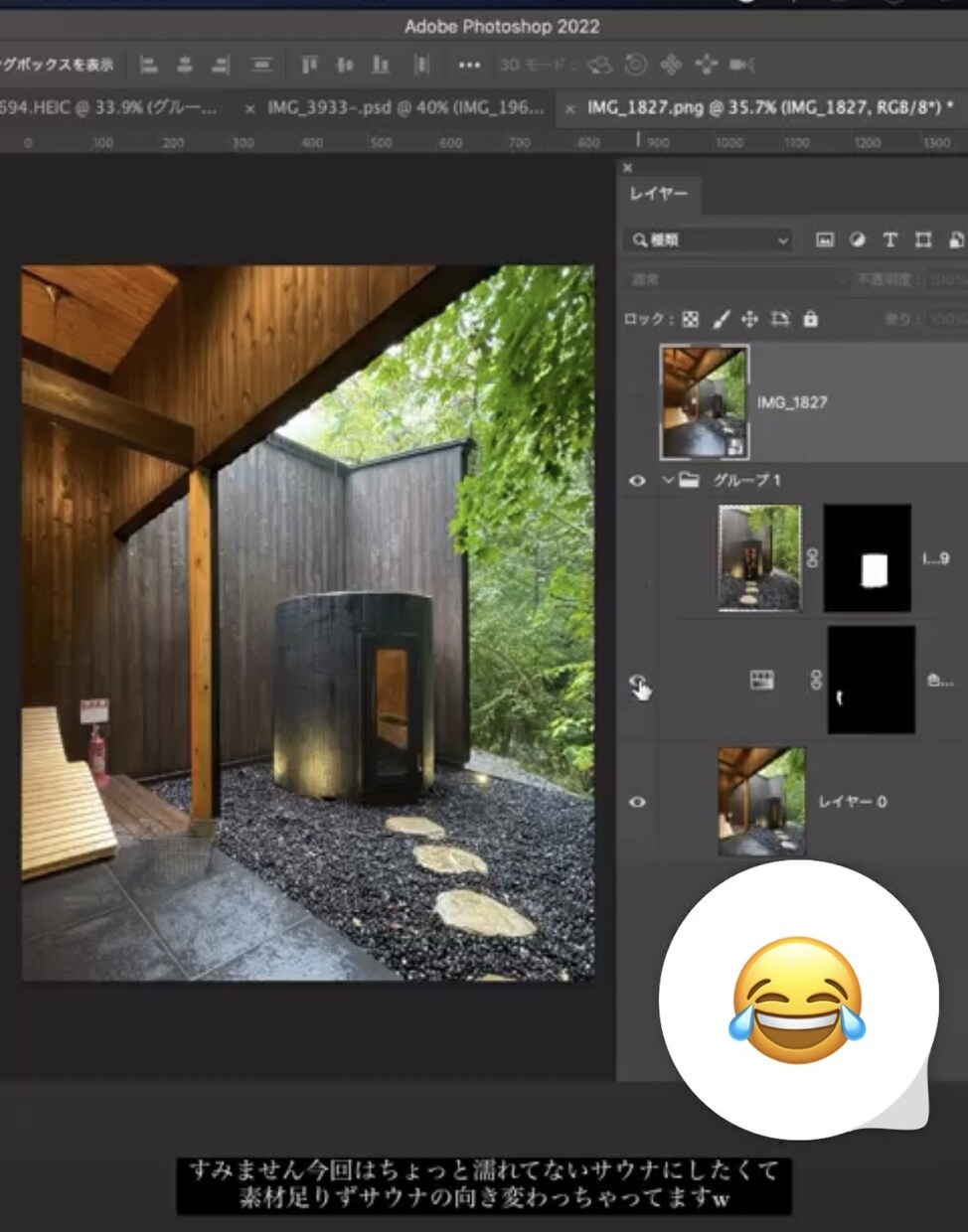Select IMG_1827 smart object thumbnail
Image resolution: width=968 pixels, height=1232 pixels.
point(705,401)
